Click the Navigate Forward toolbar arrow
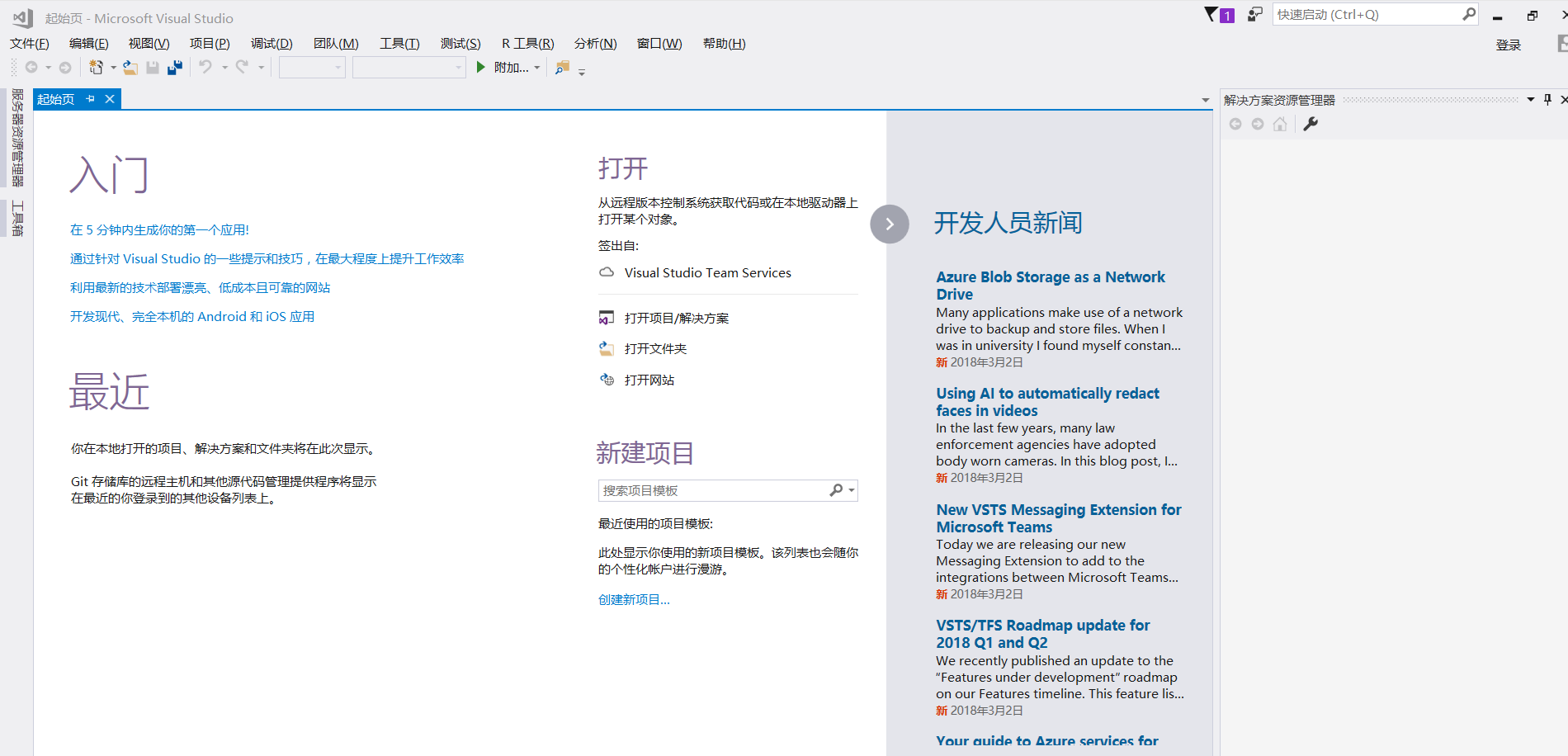Viewport: 1568px width, 756px height. [x=65, y=68]
